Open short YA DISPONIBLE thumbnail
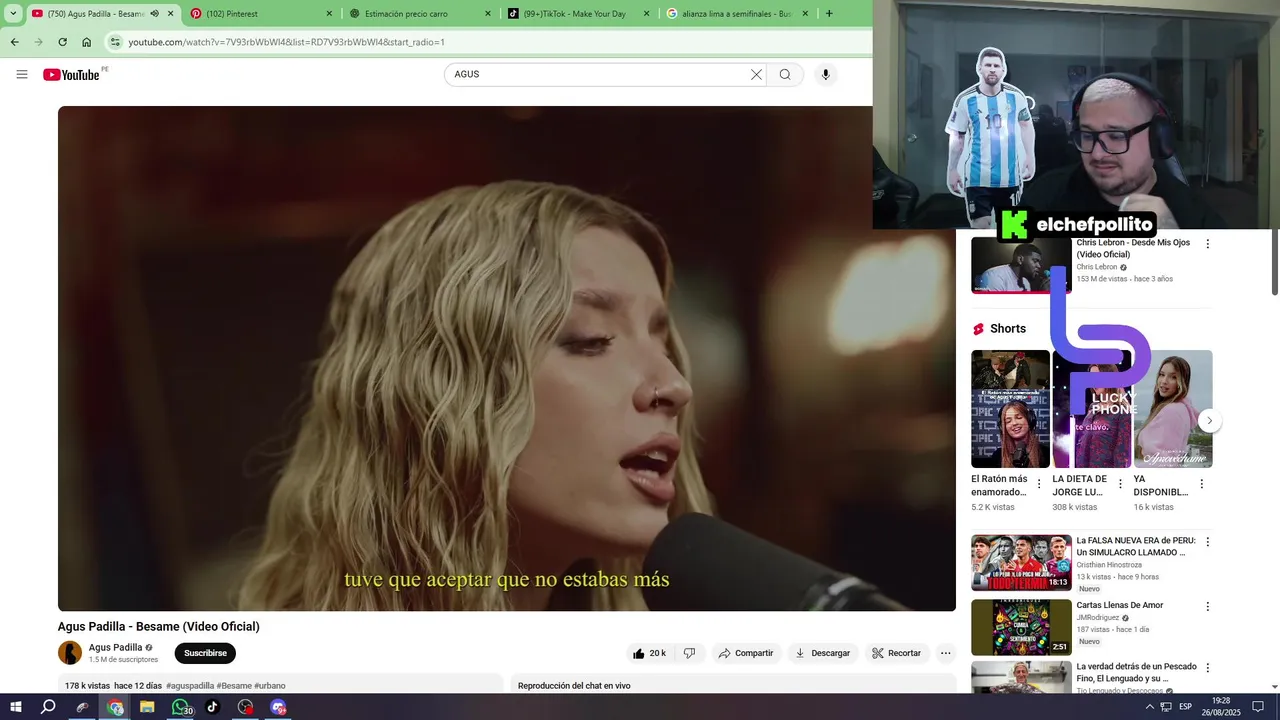The image size is (1280, 720). click(1173, 408)
